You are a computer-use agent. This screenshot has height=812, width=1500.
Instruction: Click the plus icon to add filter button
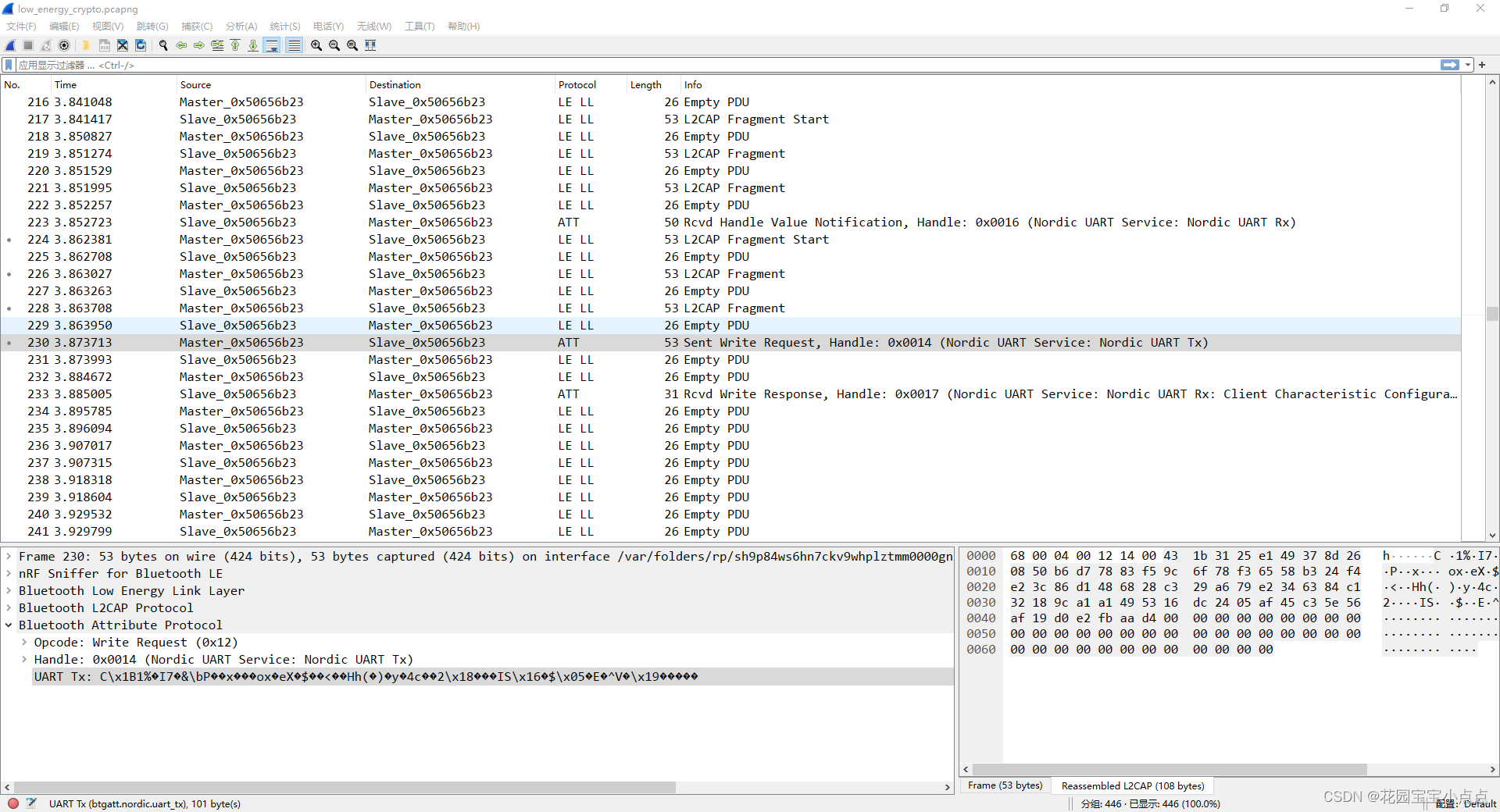point(1482,65)
